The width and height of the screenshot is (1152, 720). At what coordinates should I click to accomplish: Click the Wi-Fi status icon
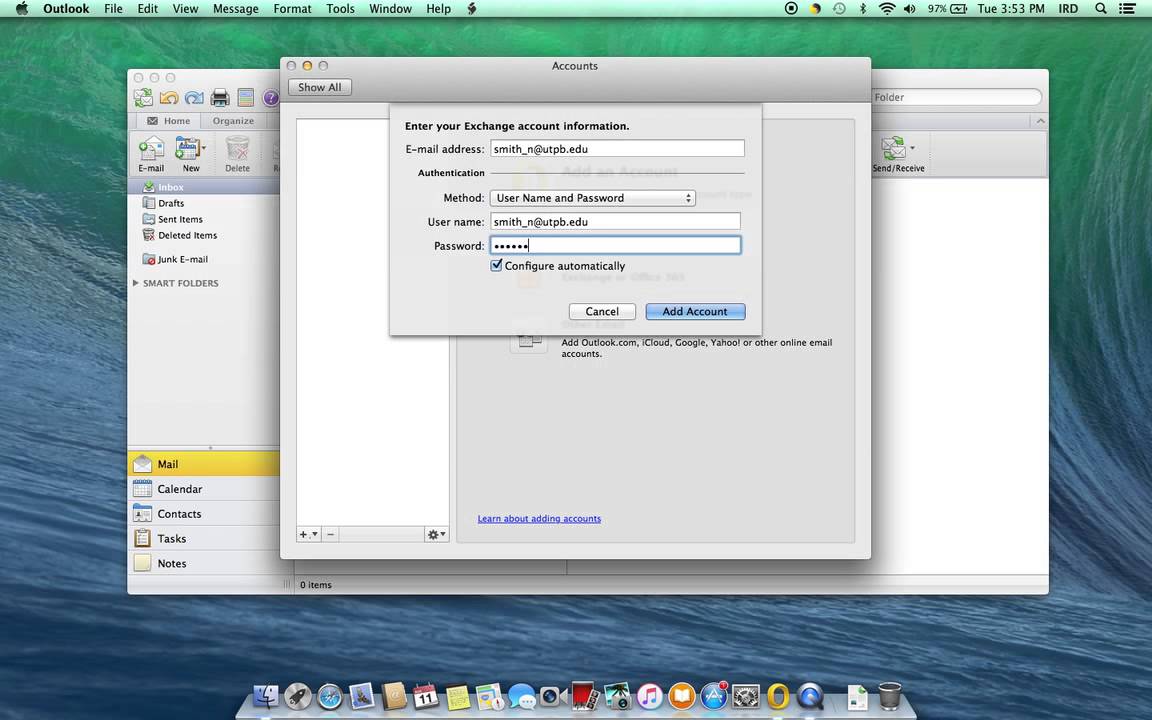click(x=887, y=9)
